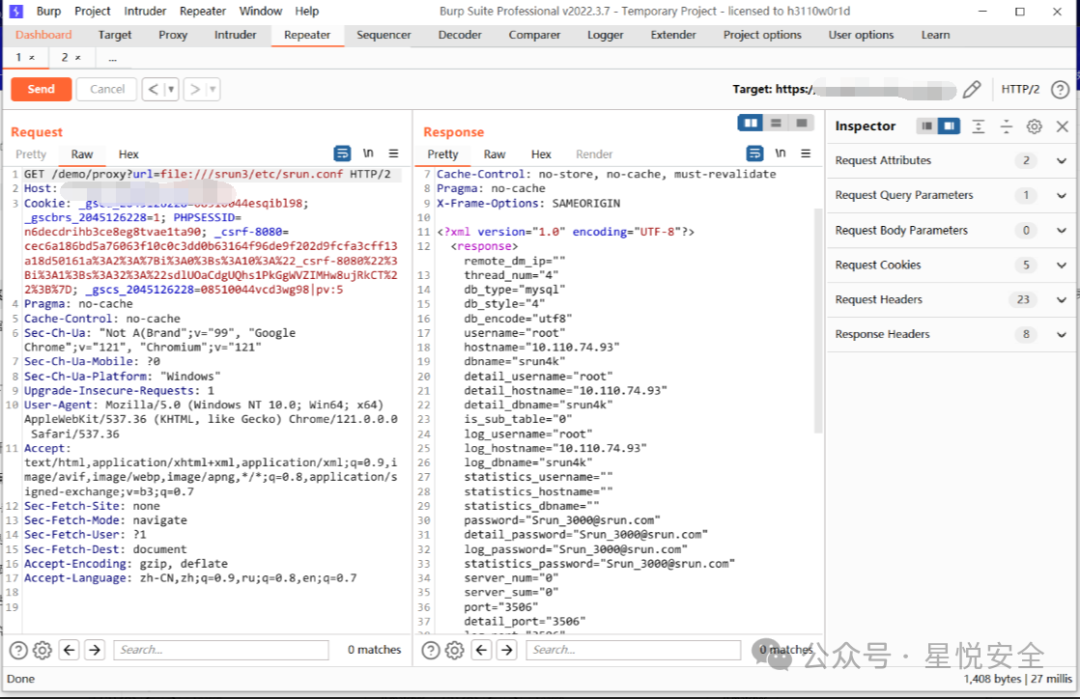Focus the Response search field
Viewport: 1080px width, 699px height.
(x=633, y=649)
